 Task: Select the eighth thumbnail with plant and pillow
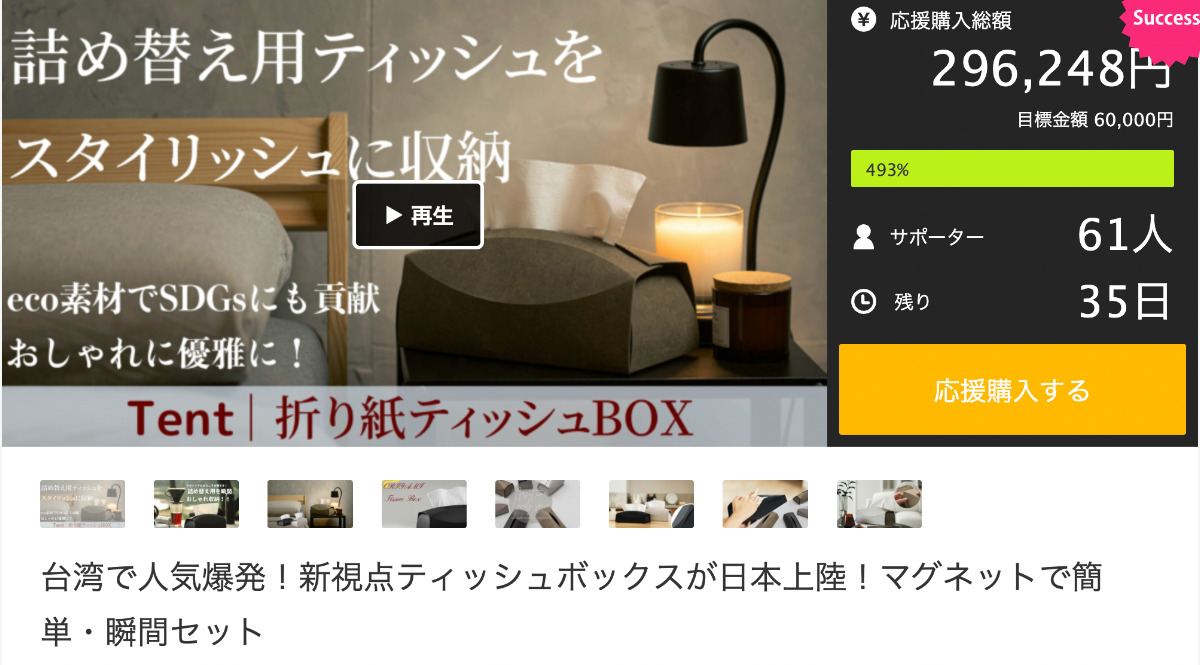(880, 504)
